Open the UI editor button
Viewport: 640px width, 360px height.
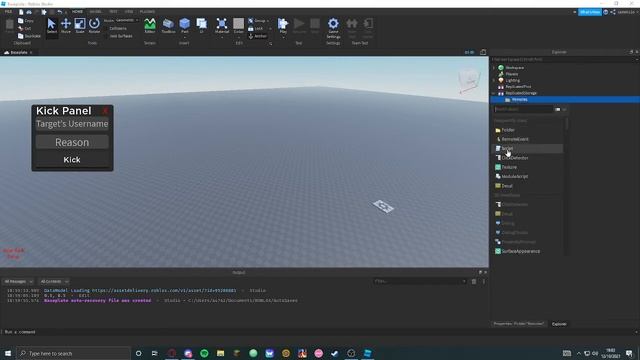pos(202,26)
